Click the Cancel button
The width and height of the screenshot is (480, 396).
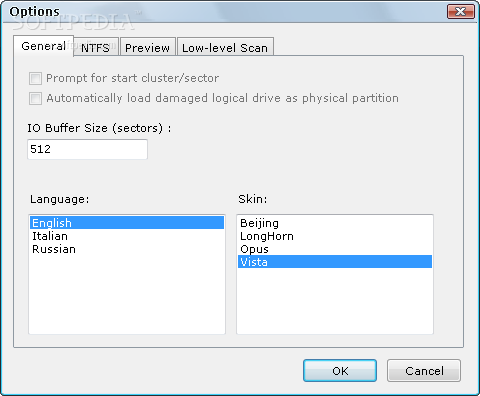tap(424, 371)
